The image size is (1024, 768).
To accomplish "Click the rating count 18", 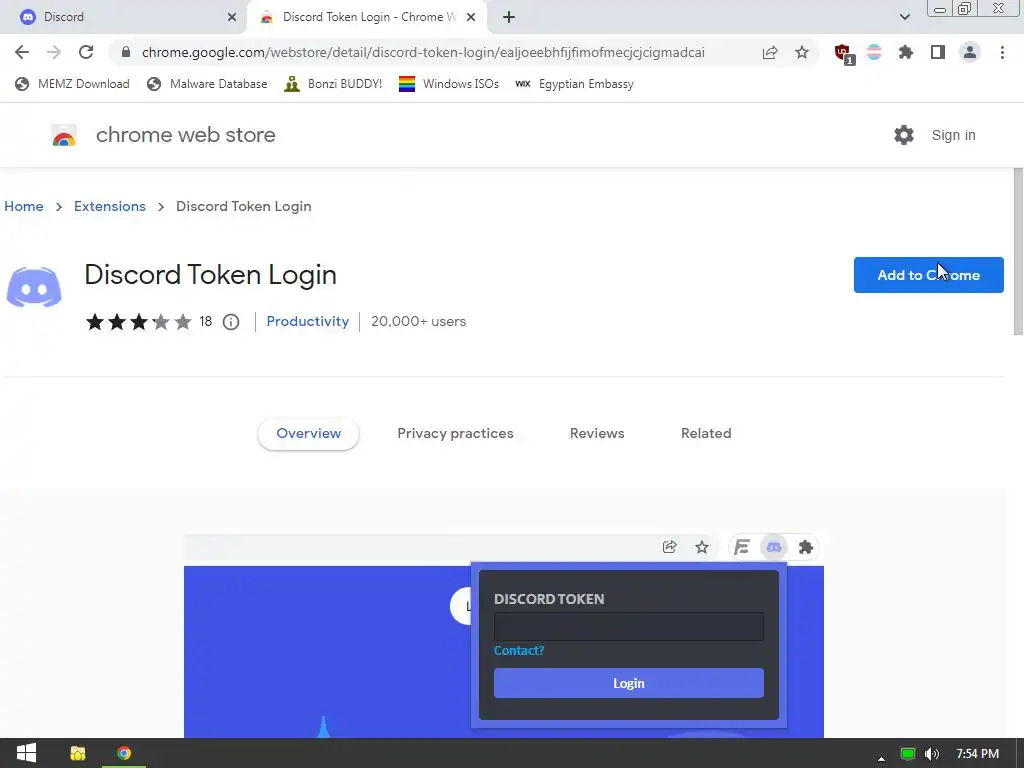I will click(206, 321).
